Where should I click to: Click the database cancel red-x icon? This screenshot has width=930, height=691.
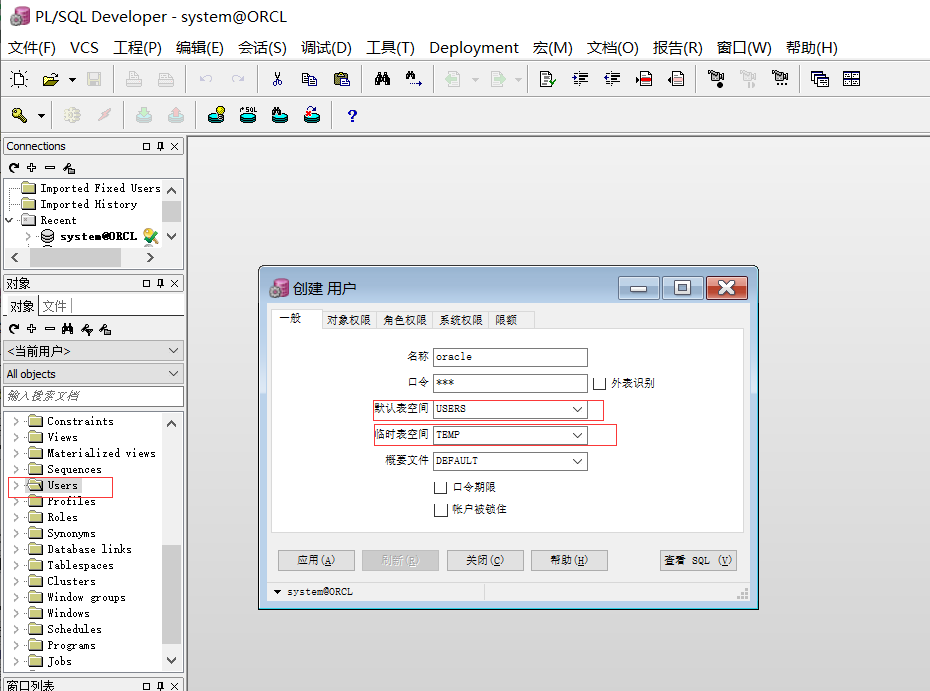[312, 115]
